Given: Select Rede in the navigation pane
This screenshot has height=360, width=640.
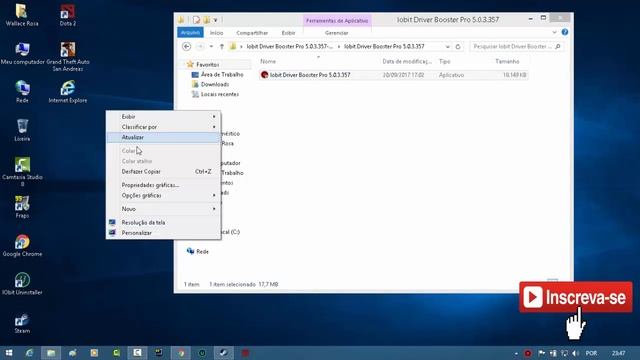Looking at the screenshot, I should click(198, 251).
